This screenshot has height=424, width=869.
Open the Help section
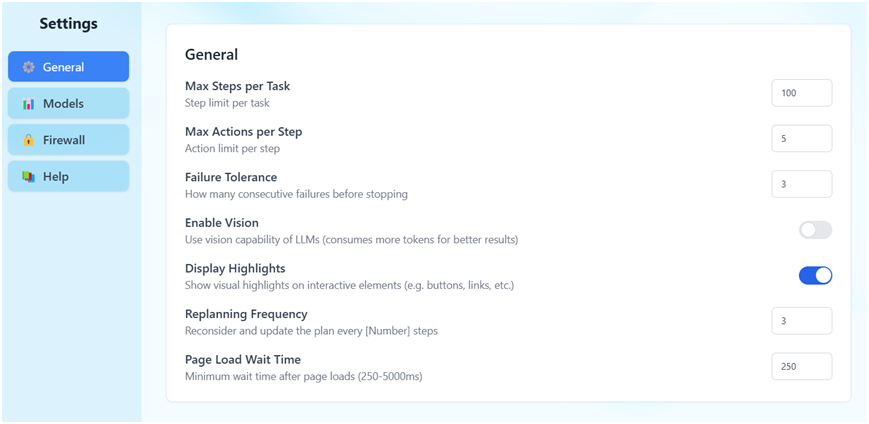68,177
